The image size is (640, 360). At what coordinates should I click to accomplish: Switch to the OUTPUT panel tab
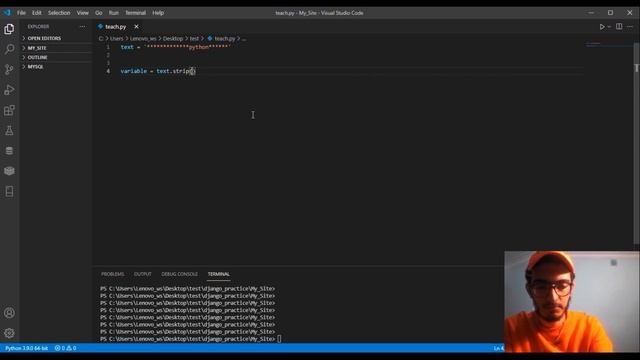click(142, 274)
